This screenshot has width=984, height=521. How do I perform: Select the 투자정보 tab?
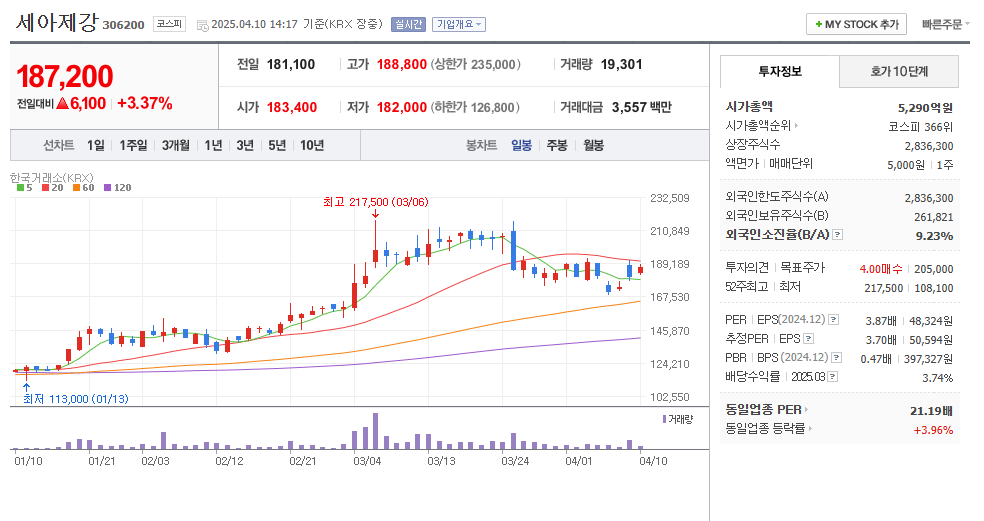point(779,71)
